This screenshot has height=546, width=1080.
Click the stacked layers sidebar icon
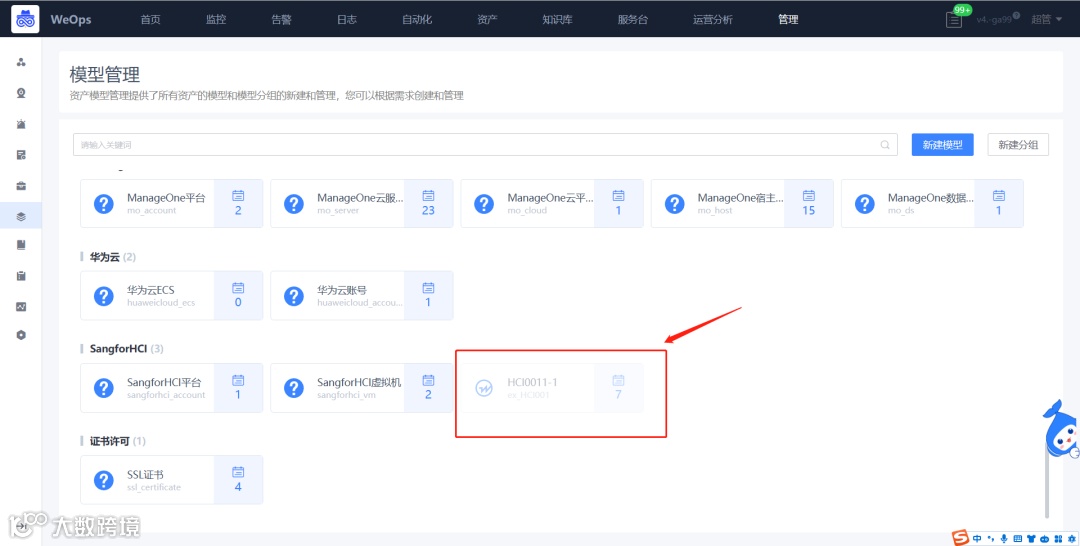21,217
